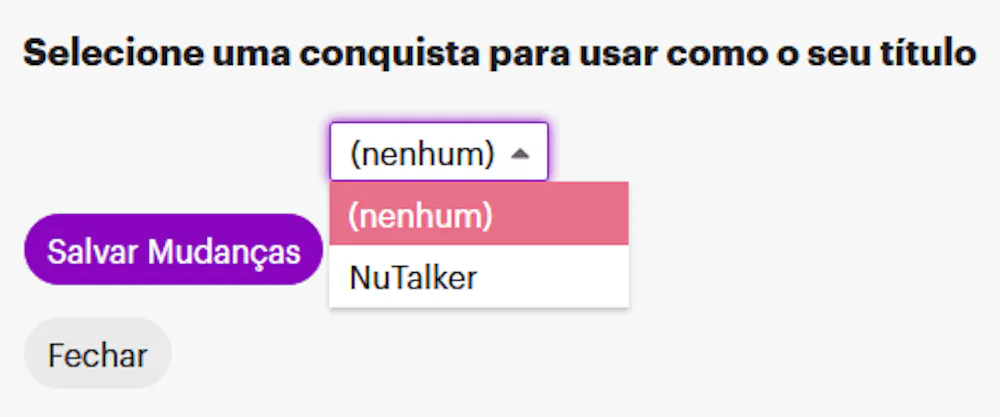The width and height of the screenshot is (1000, 417).
Task: Click the gray Fechar pill button
Action: click(x=98, y=354)
